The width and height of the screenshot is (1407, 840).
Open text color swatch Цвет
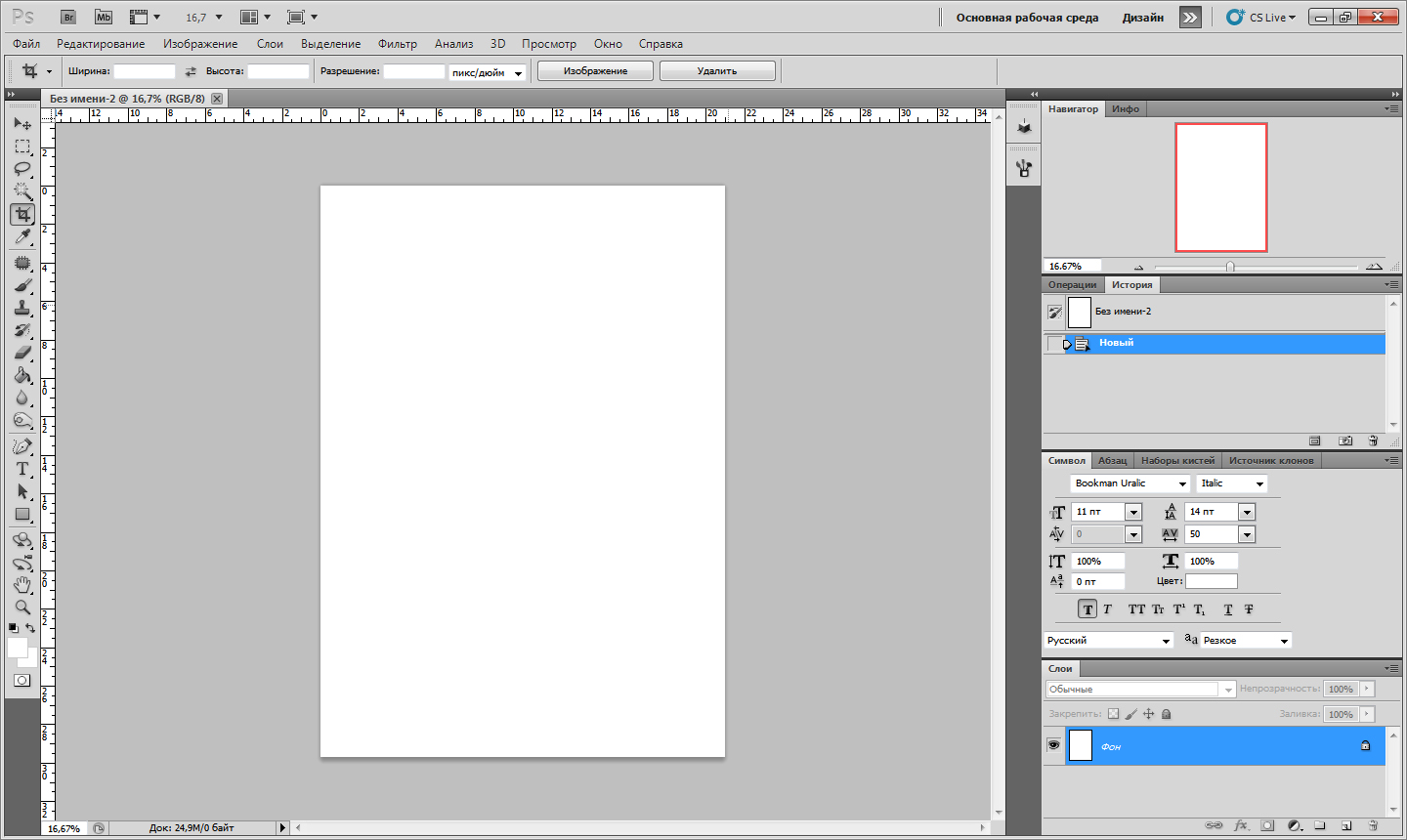tap(1212, 581)
